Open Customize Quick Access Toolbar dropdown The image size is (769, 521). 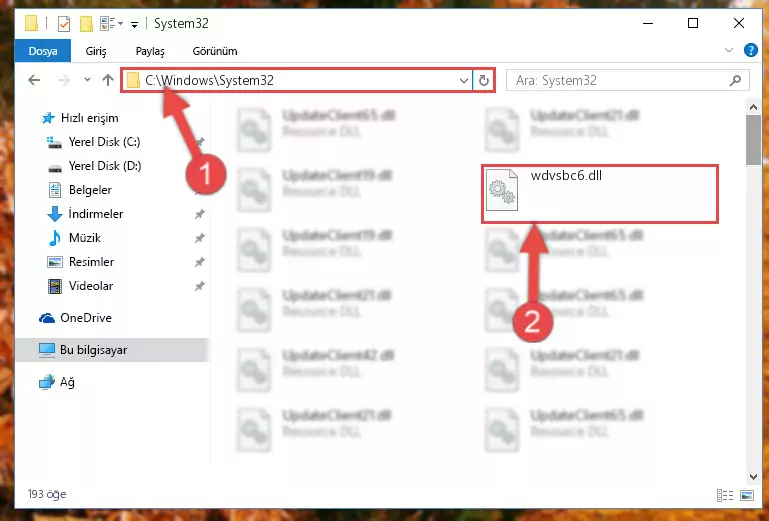(x=134, y=24)
